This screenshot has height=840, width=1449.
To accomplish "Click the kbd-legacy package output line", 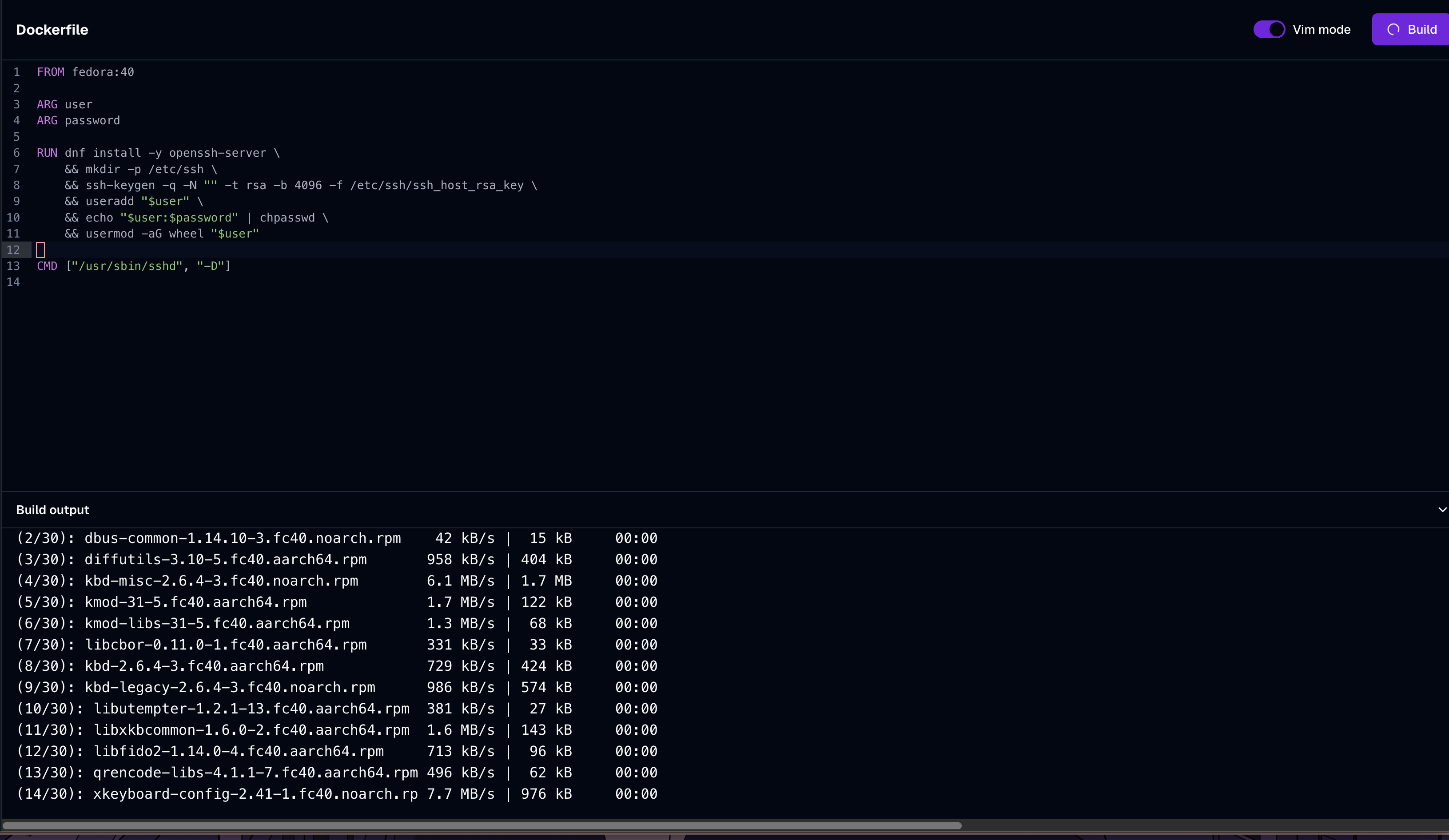I will 337,687.
